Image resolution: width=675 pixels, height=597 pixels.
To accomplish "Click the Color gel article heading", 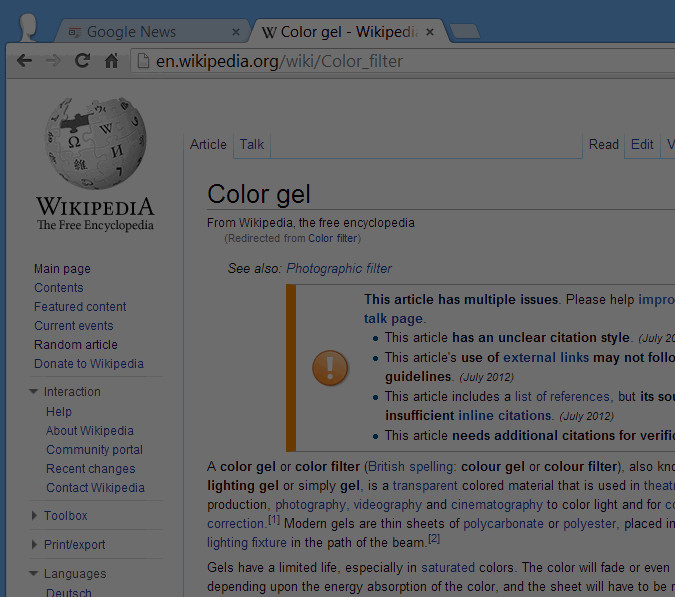I will 259,194.
